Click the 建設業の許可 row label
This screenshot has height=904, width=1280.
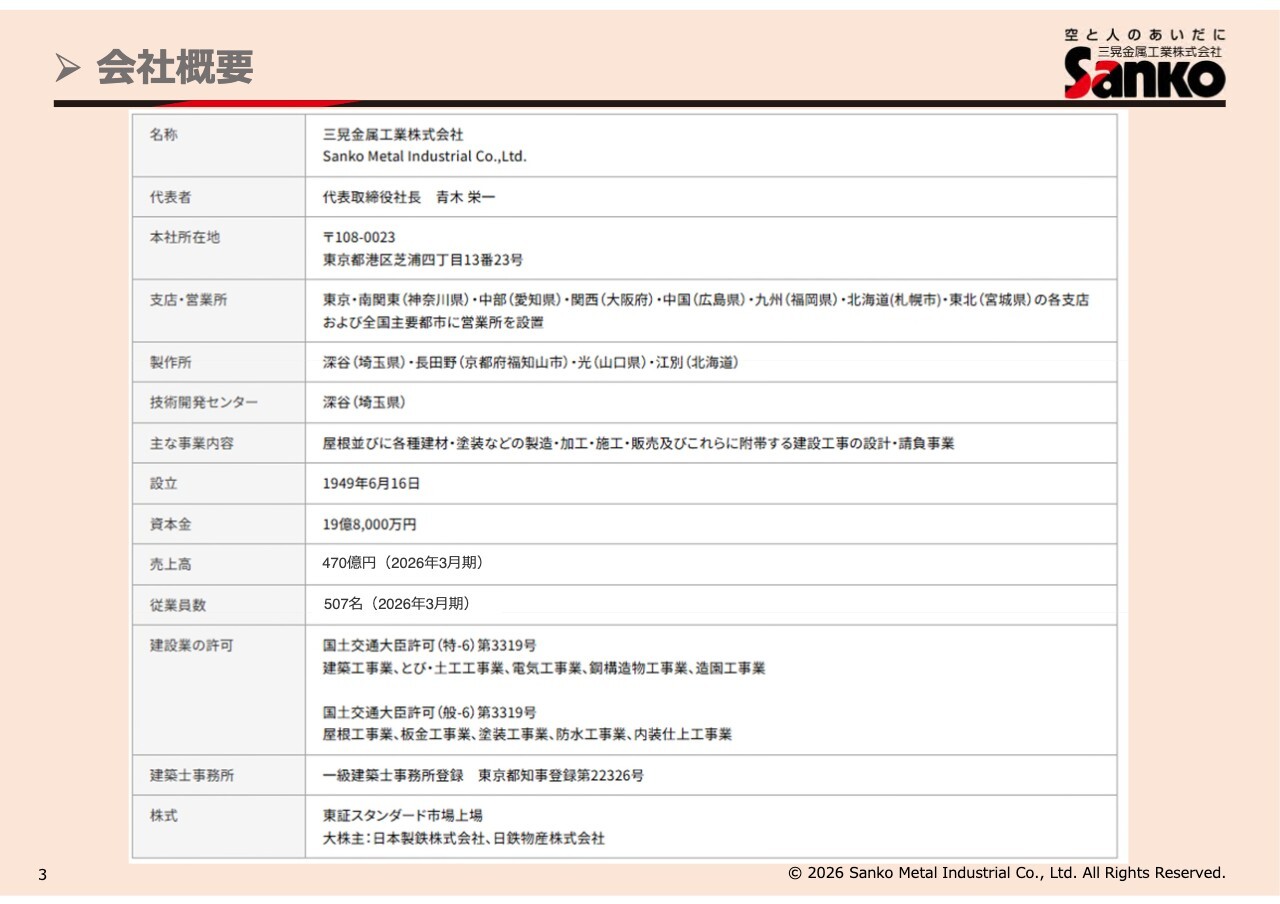(191, 646)
